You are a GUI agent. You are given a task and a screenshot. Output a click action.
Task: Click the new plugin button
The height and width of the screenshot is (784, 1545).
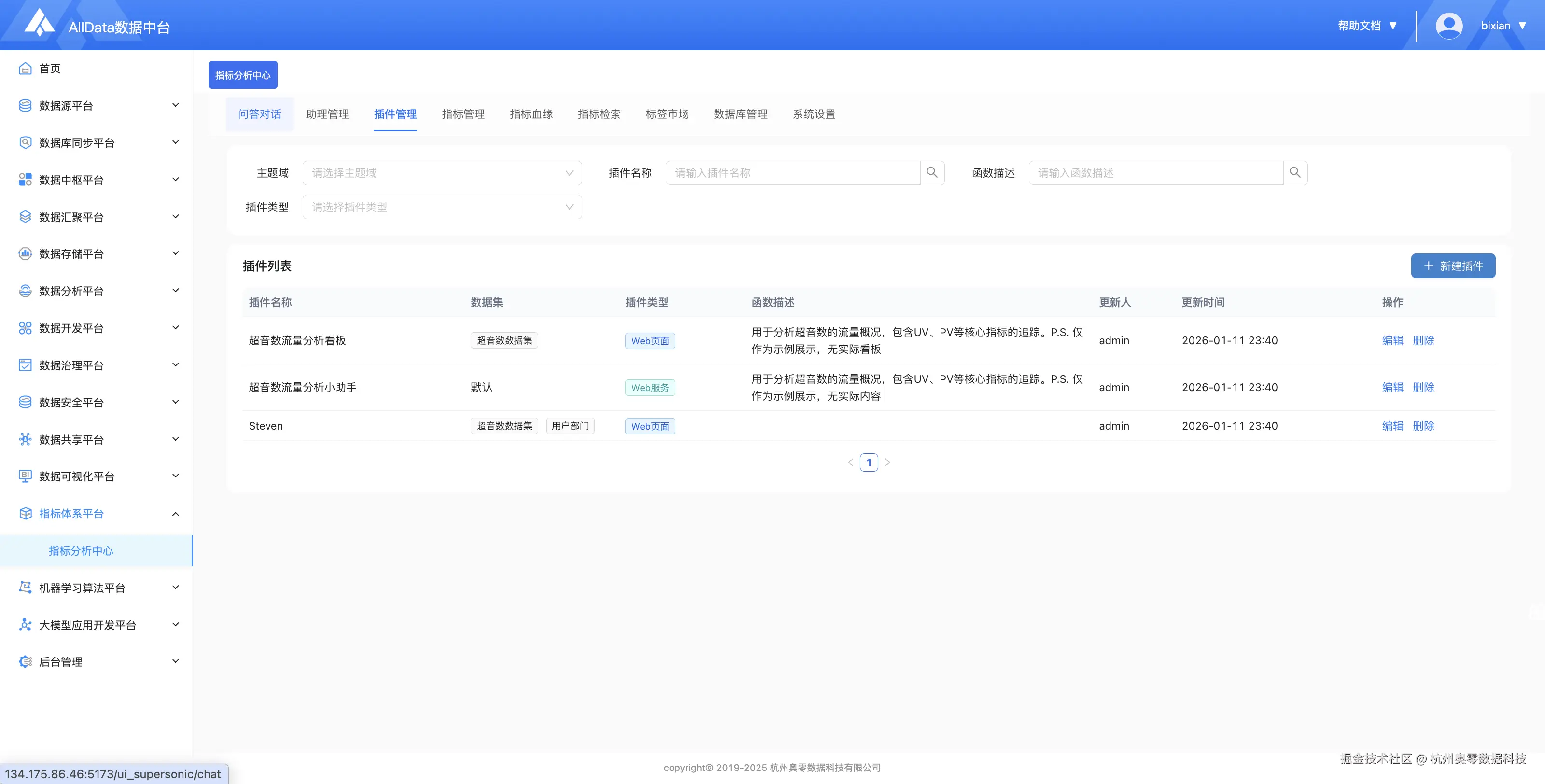(1453, 266)
